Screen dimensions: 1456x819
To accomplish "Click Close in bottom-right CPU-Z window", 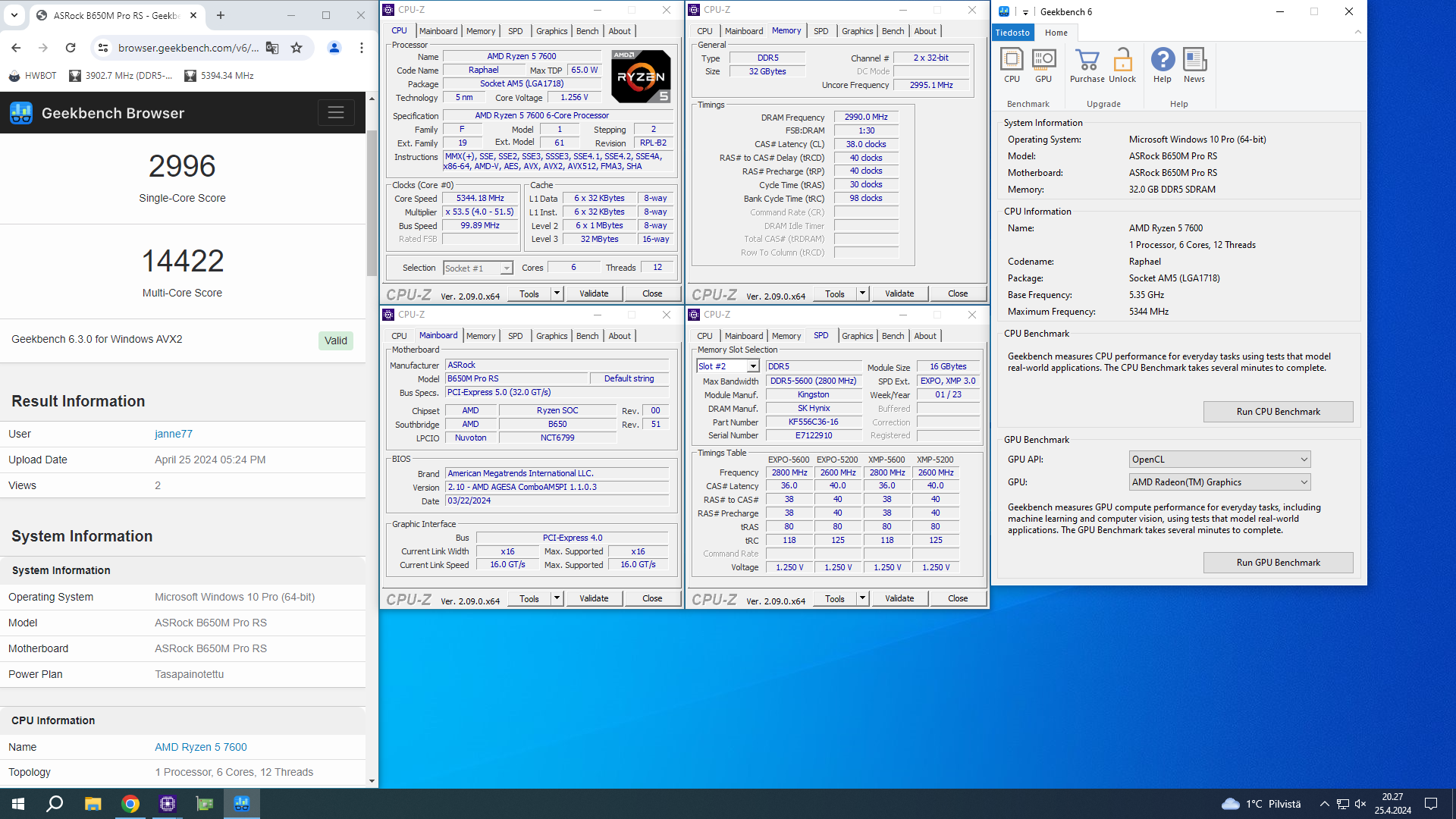I will [957, 598].
